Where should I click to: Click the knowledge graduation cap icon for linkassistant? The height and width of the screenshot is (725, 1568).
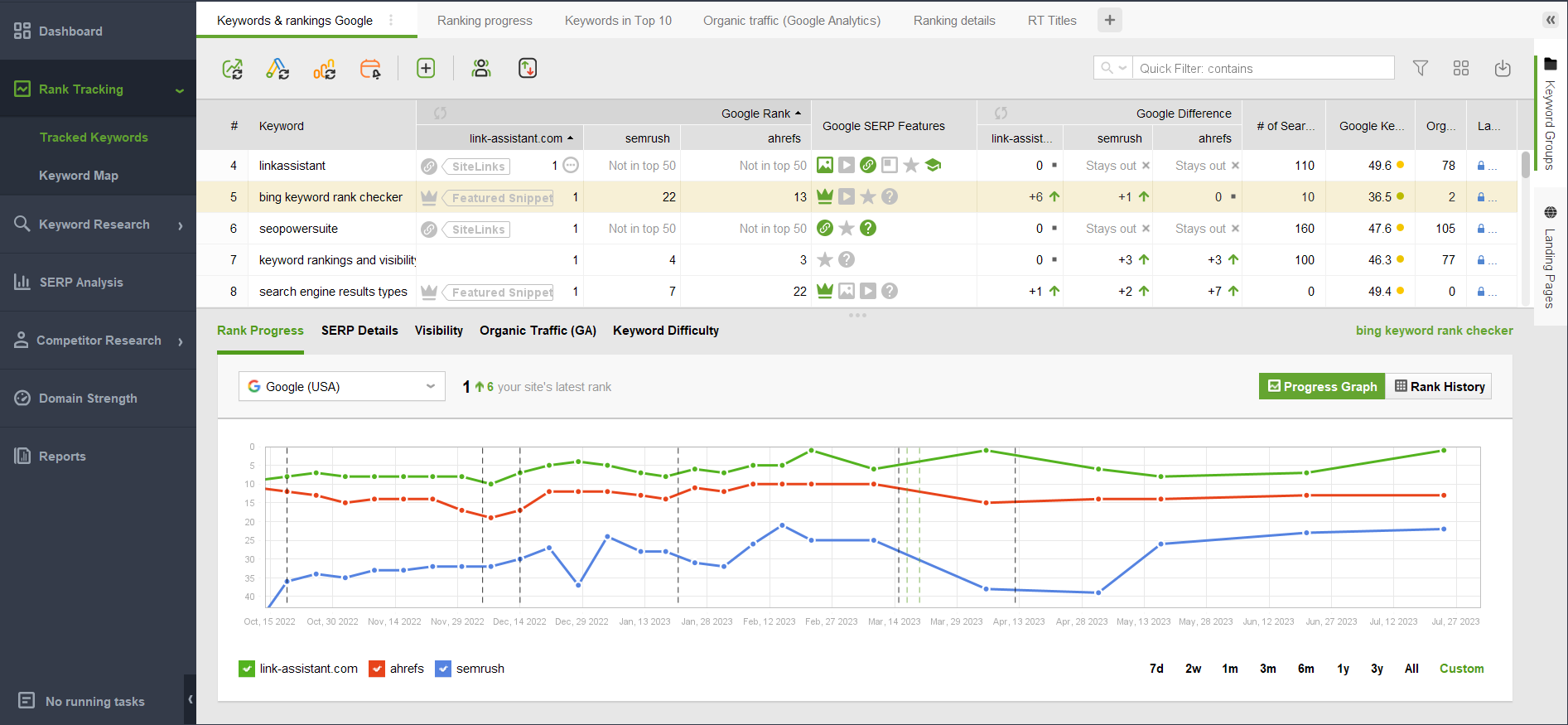(933, 165)
